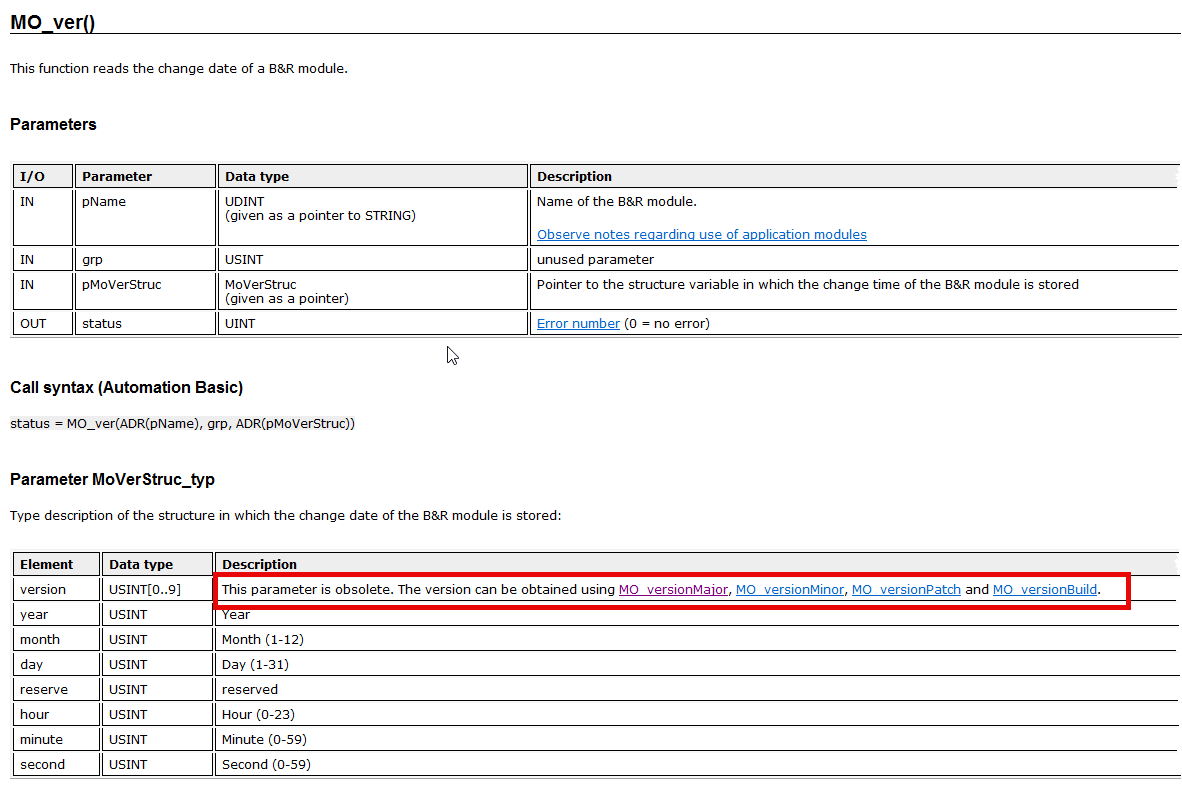This screenshot has height=796, width=1182.
Task: Click the Element column header
Action: 57,564
